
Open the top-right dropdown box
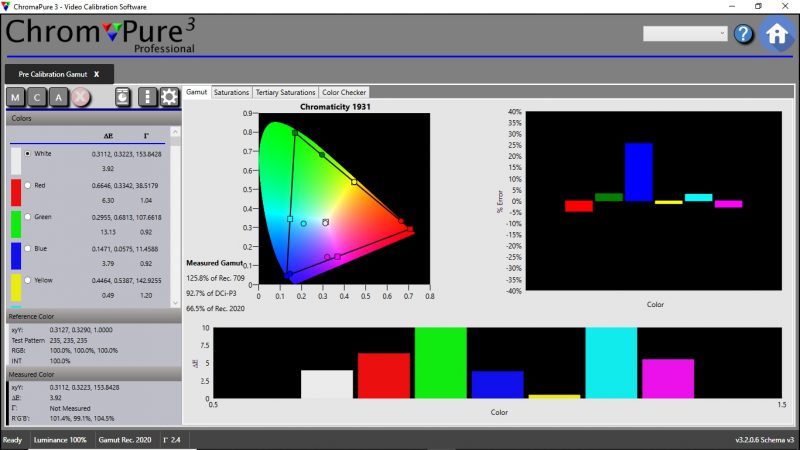685,34
